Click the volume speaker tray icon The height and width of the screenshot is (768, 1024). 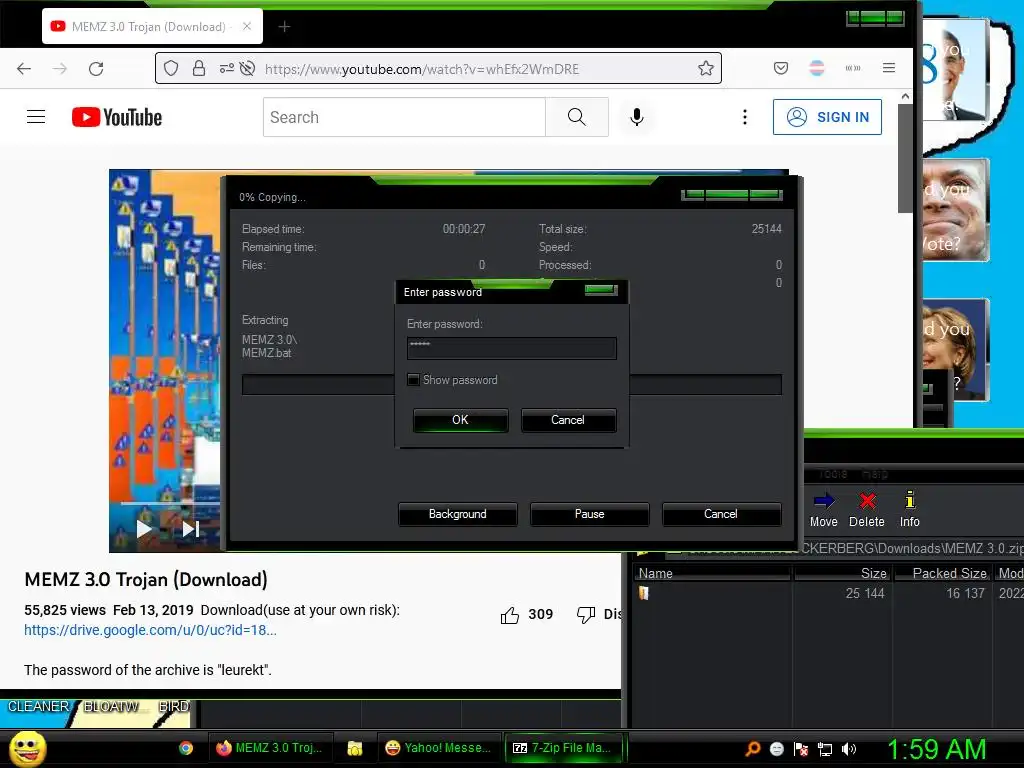click(x=849, y=749)
